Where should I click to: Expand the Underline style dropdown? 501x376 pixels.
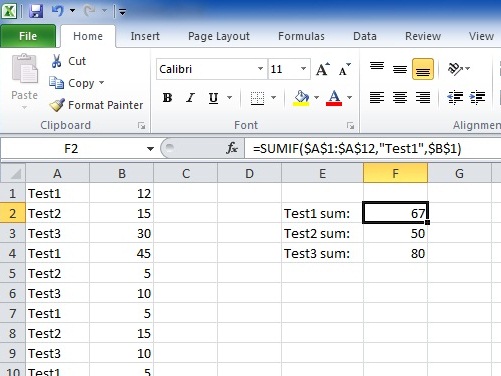229,98
